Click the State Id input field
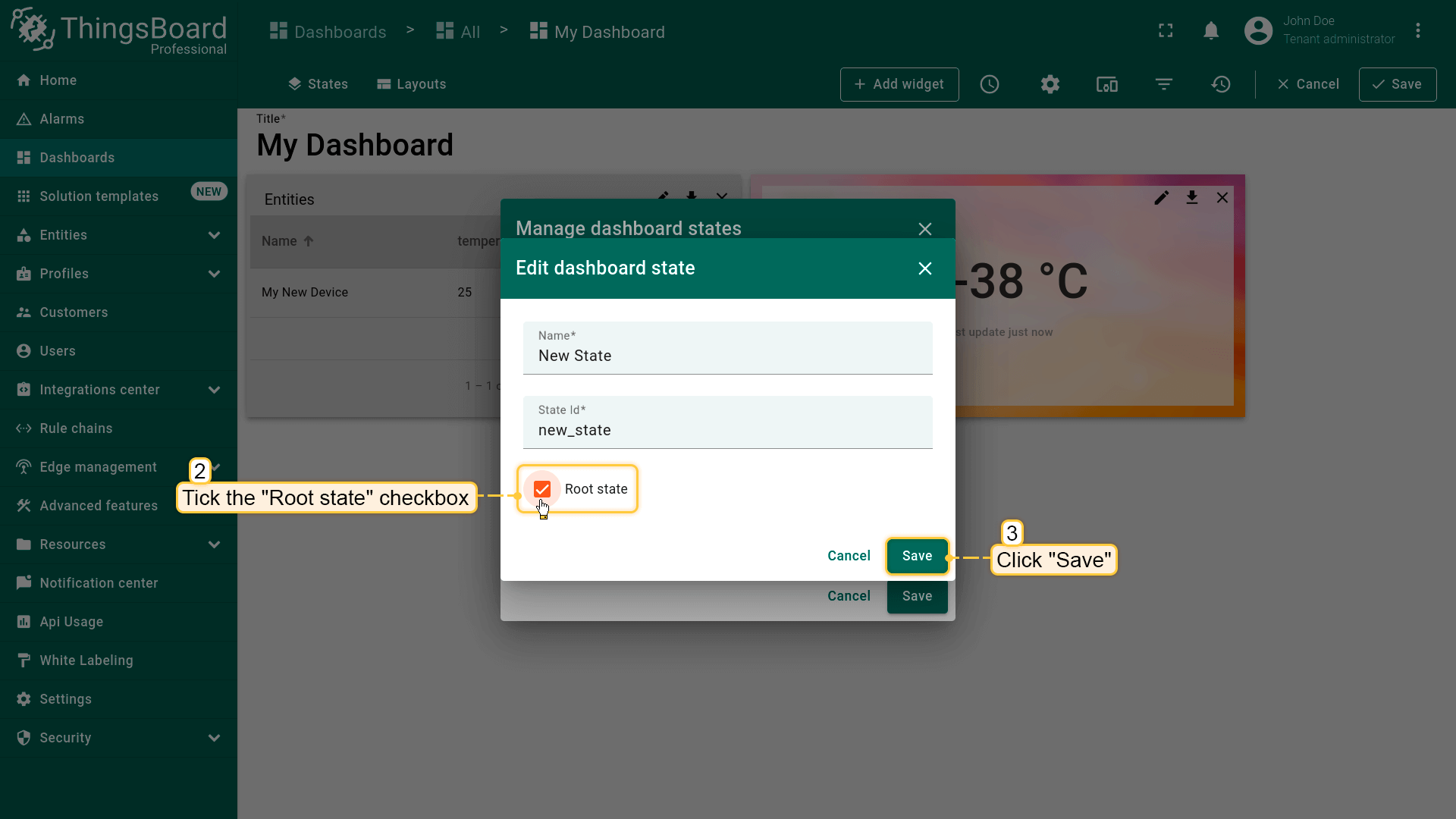 coord(727,430)
